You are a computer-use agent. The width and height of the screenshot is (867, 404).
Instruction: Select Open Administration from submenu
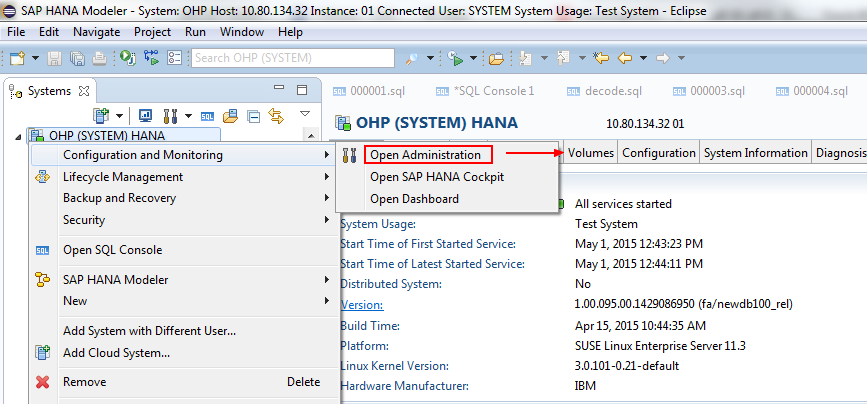(426, 155)
